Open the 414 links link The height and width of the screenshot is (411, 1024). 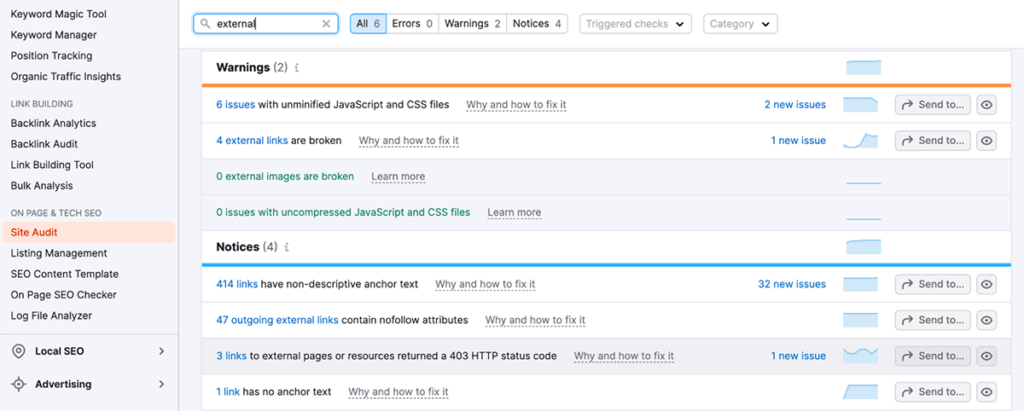(238, 284)
